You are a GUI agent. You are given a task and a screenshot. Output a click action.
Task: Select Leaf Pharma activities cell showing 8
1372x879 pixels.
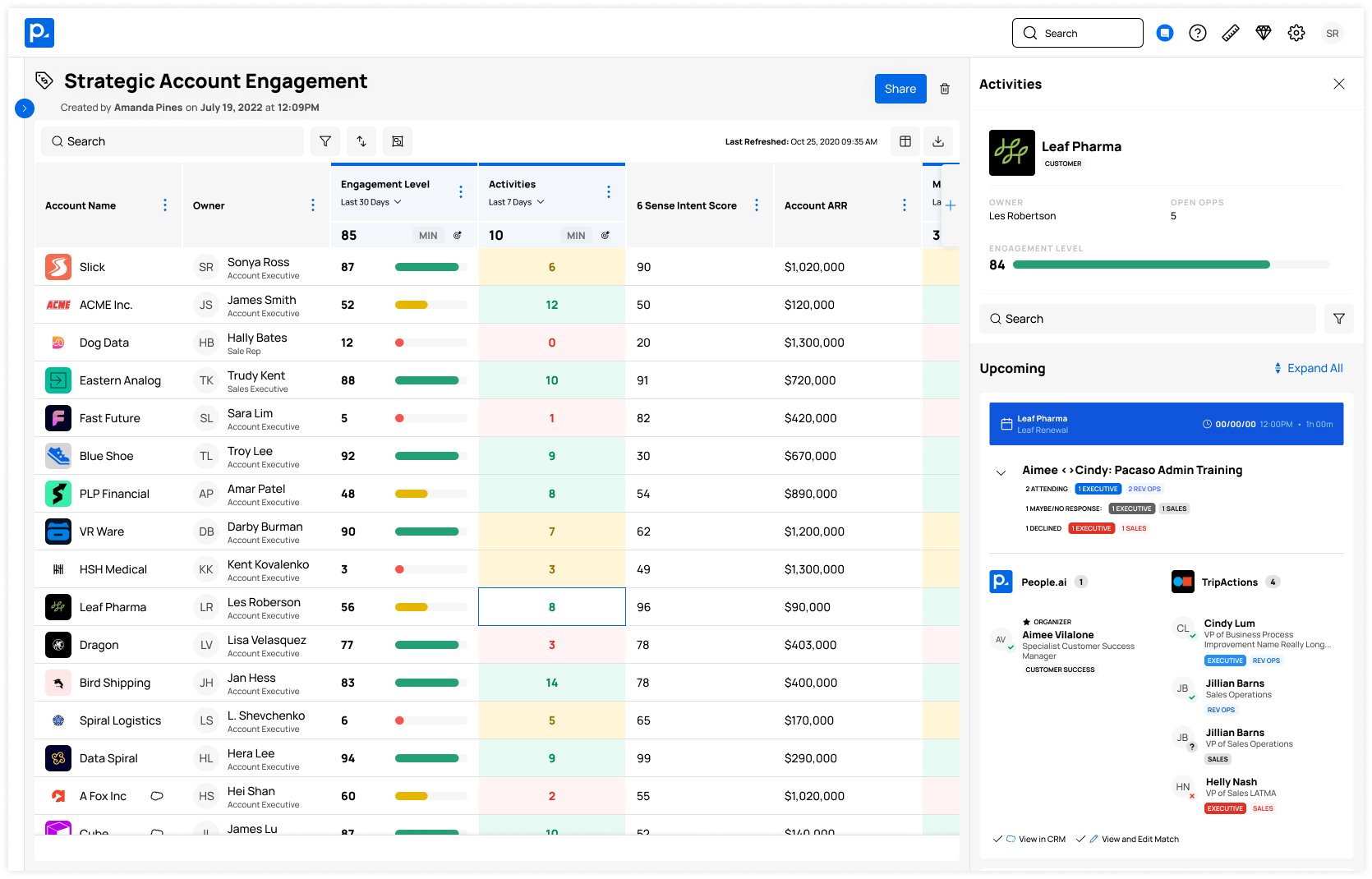[552, 607]
